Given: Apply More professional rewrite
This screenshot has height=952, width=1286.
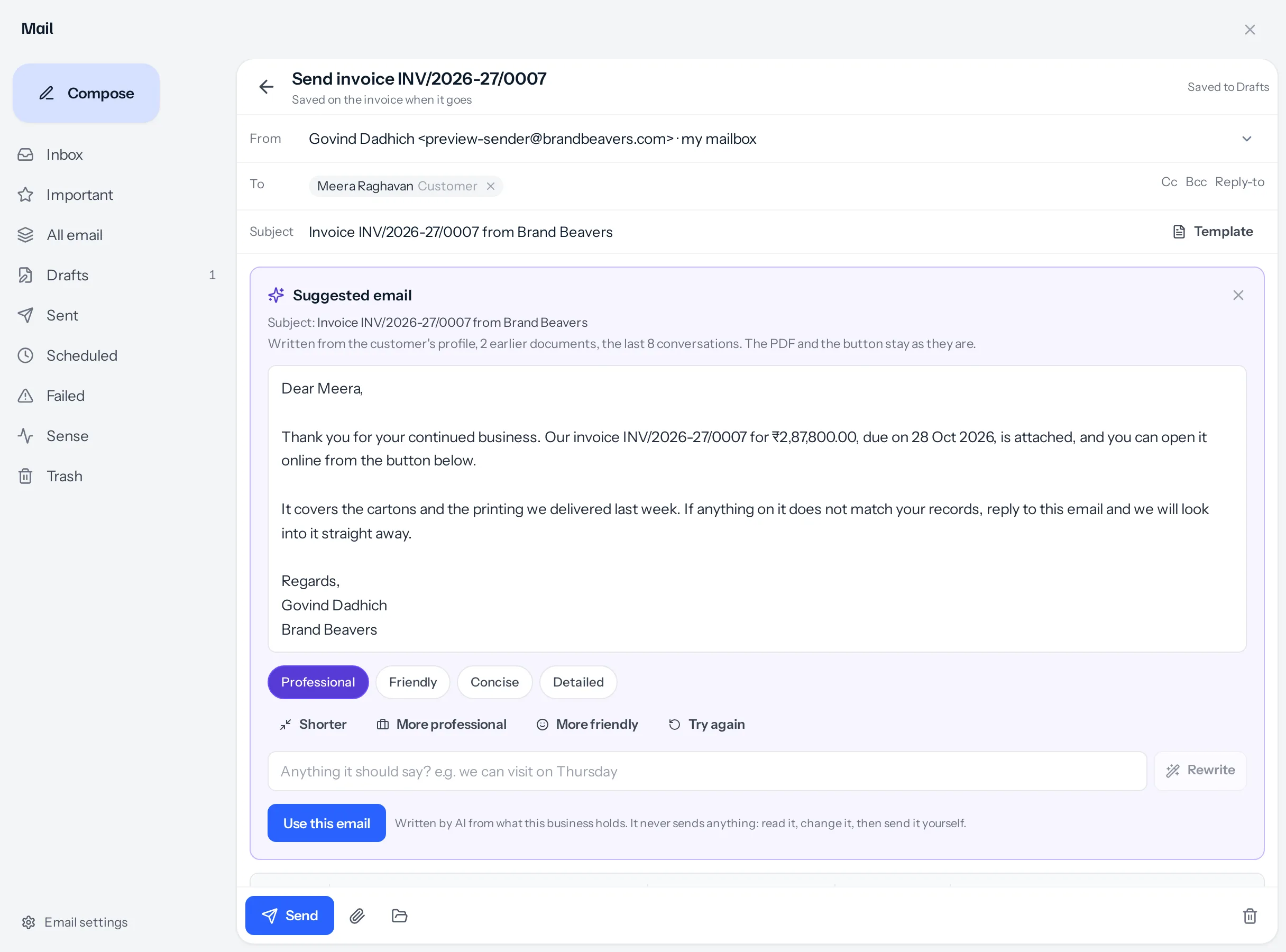Looking at the screenshot, I should (442, 725).
